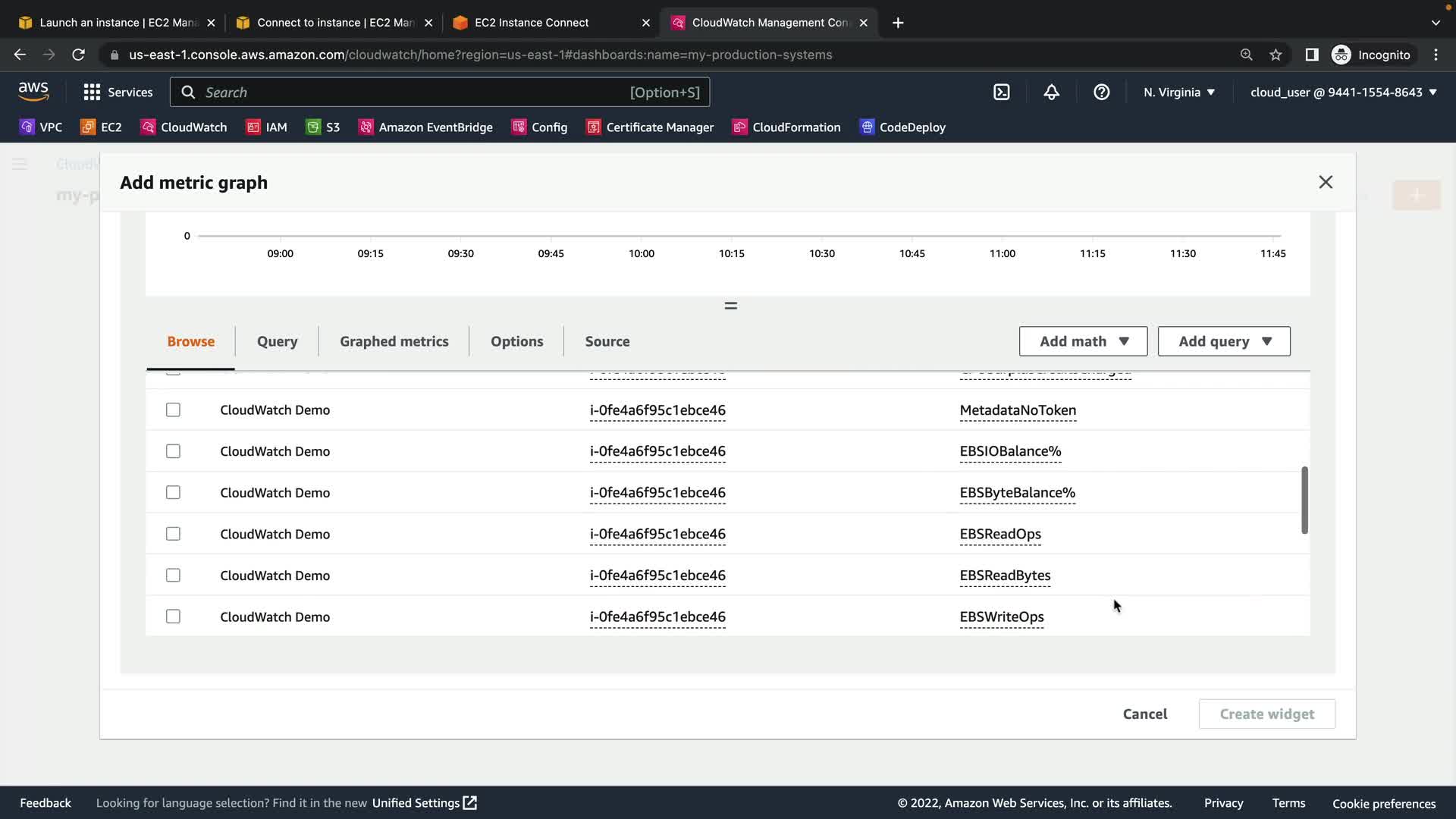Click the notifications bell icon
Image resolution: width=1456 pixels, height=819 pixels.
click(1051, 93)
